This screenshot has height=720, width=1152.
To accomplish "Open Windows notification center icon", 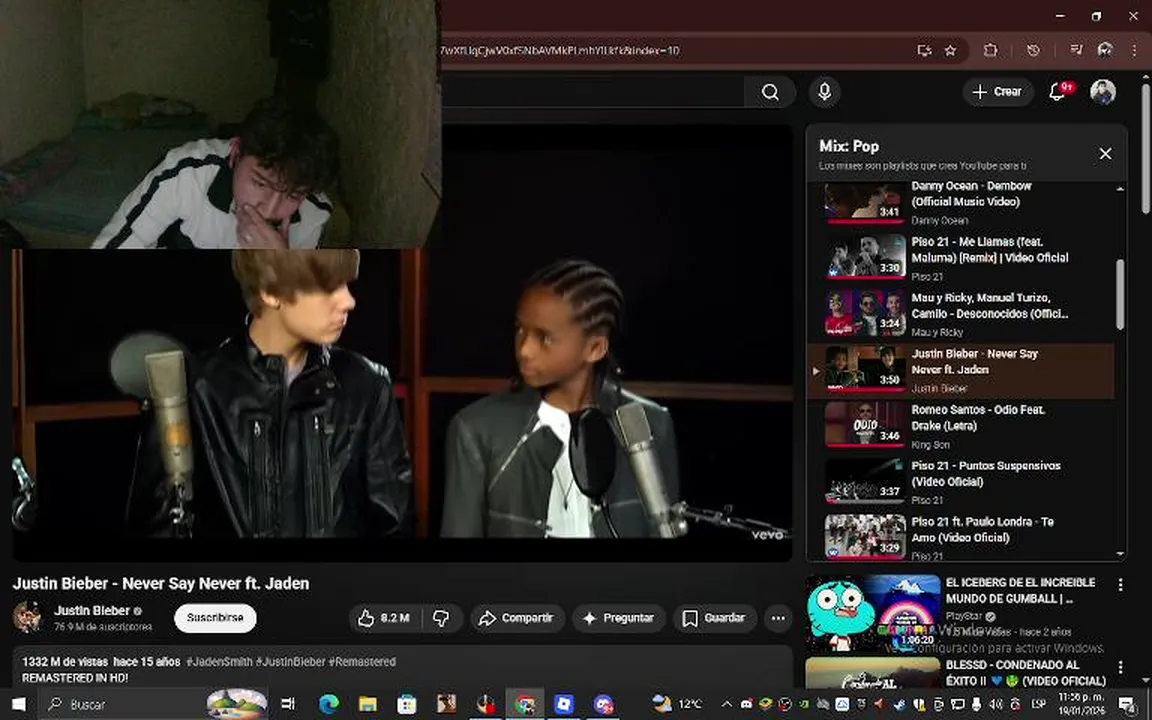I will (x=1126, y=704).
